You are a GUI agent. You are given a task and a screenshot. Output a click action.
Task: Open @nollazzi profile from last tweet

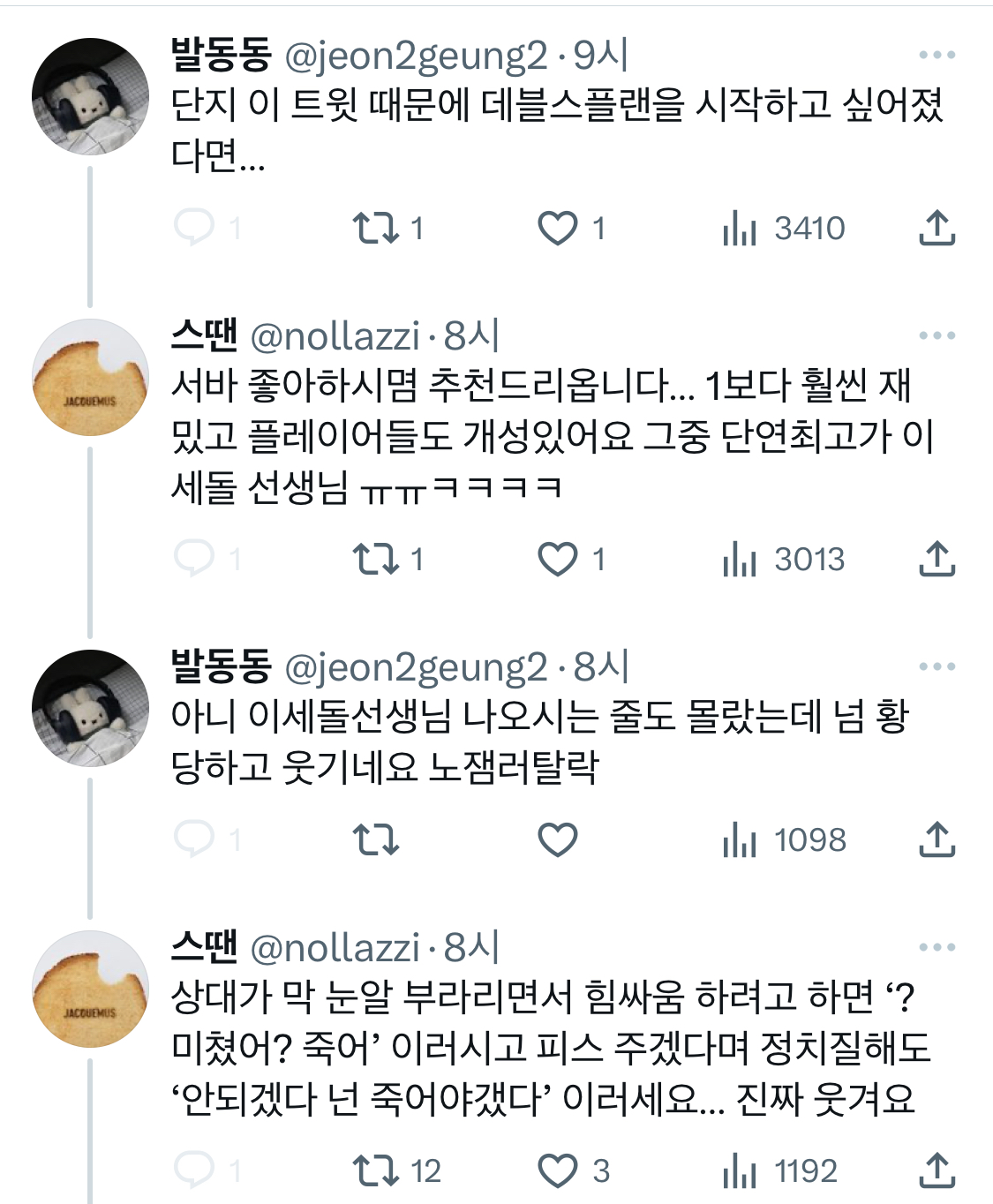(x=335, y=948)
